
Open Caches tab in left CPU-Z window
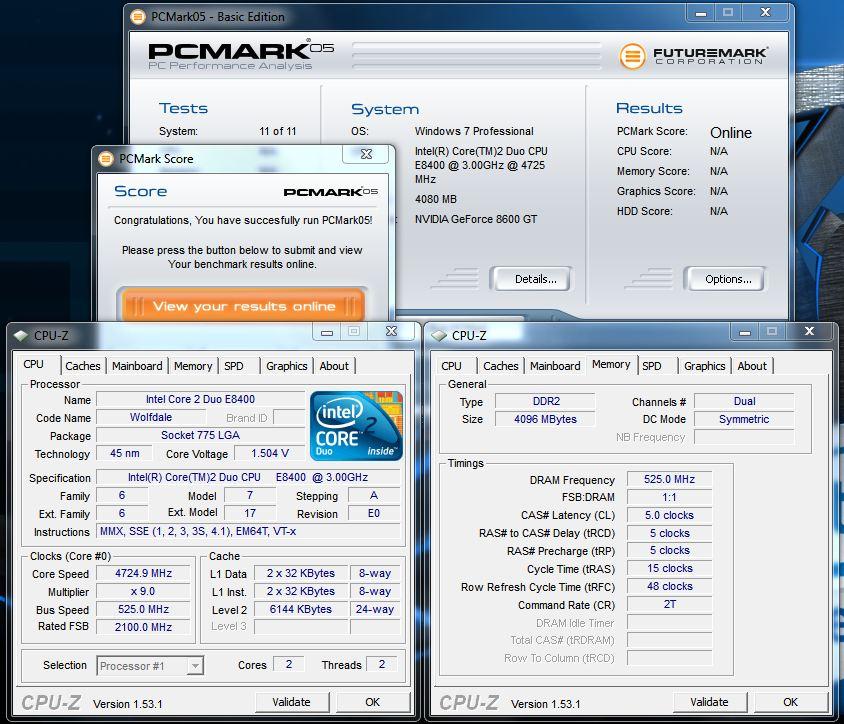[x=83, y=366]
